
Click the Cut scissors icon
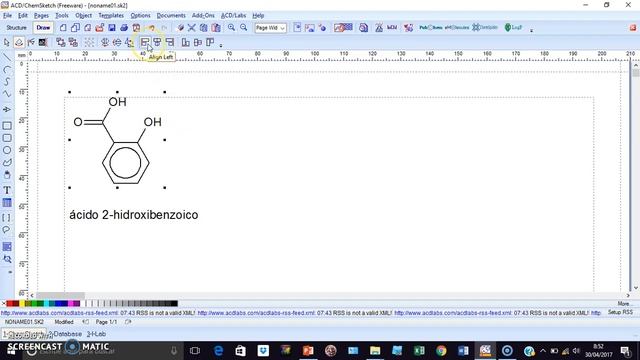191,28
